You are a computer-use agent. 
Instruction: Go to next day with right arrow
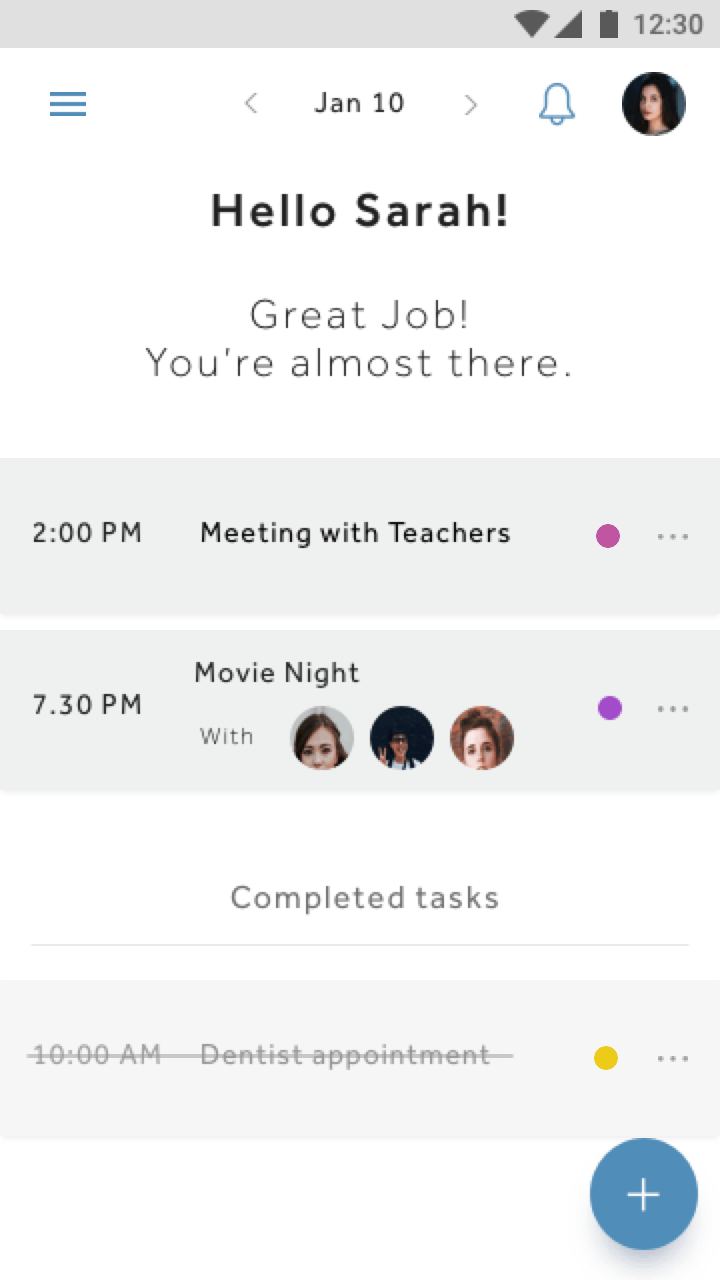click(470, 104)
